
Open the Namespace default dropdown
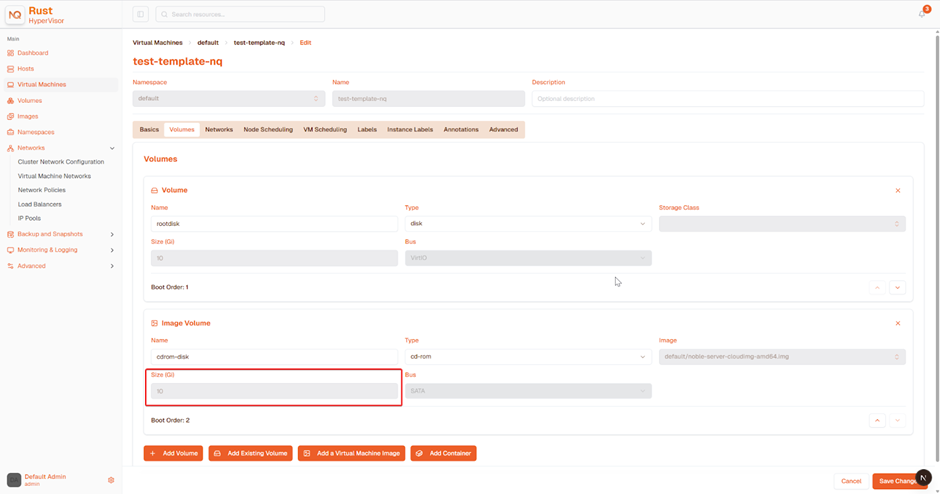click(228, 98)
